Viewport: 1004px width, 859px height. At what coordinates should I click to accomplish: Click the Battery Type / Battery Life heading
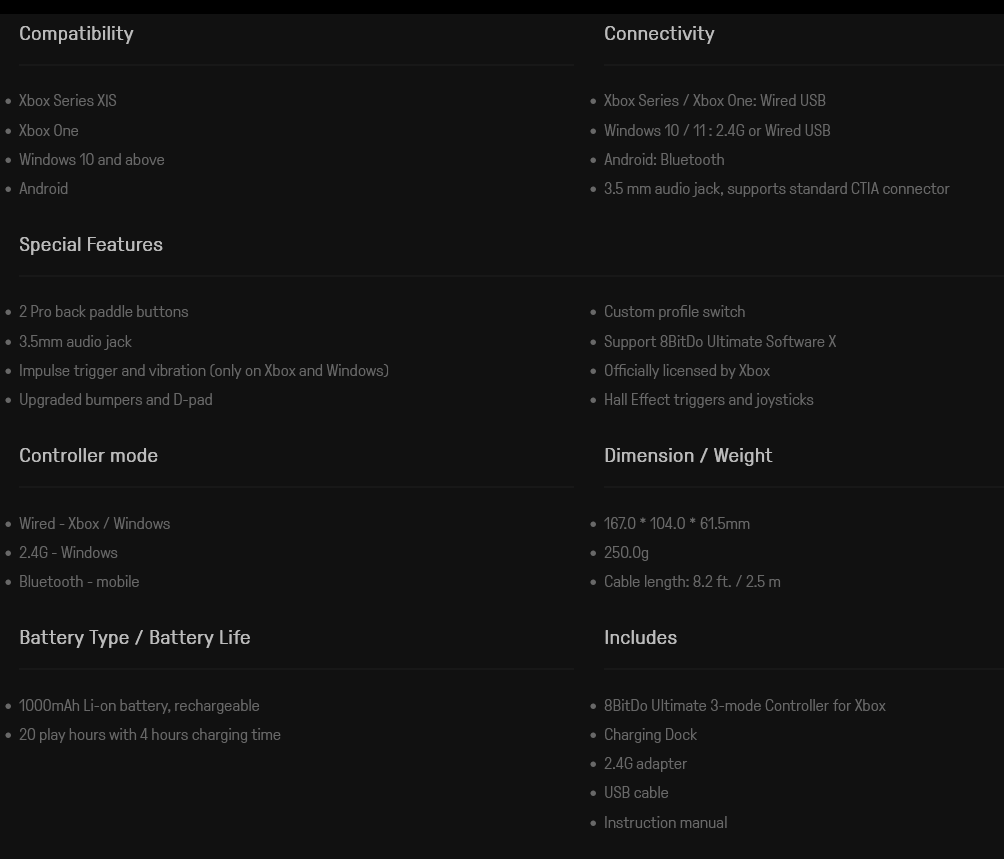pos(135,637)
